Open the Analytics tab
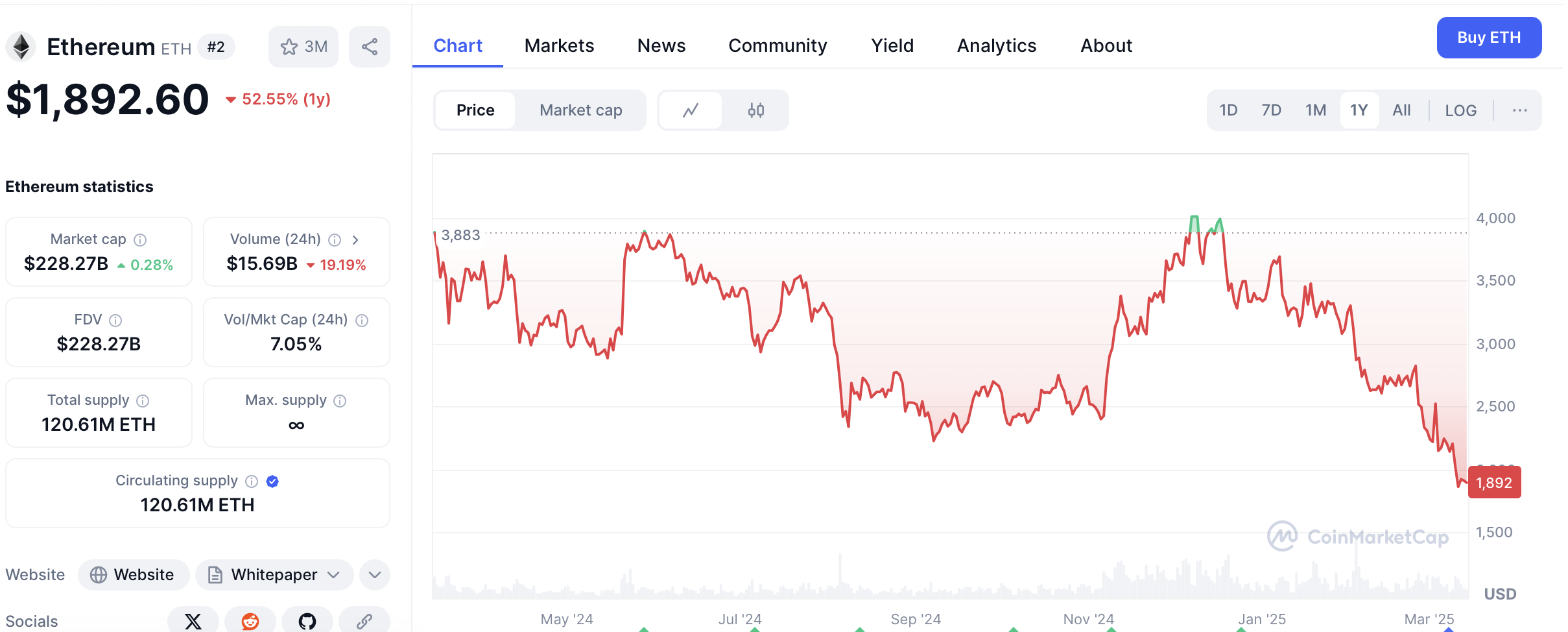1568x632 pixels. click(x=997, y=45)
